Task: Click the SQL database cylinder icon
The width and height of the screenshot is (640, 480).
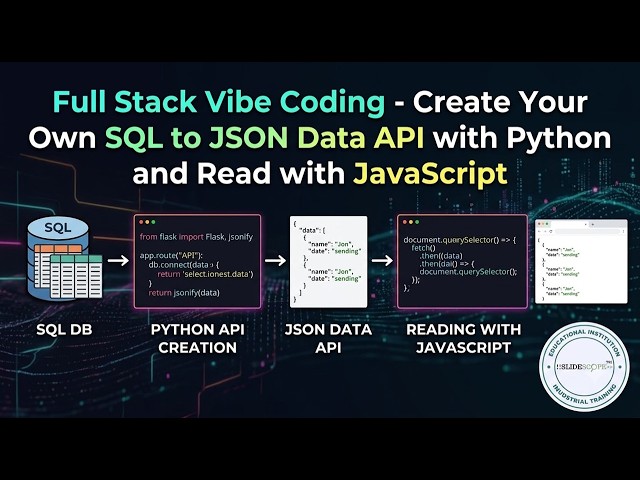Action: [64, 259]
